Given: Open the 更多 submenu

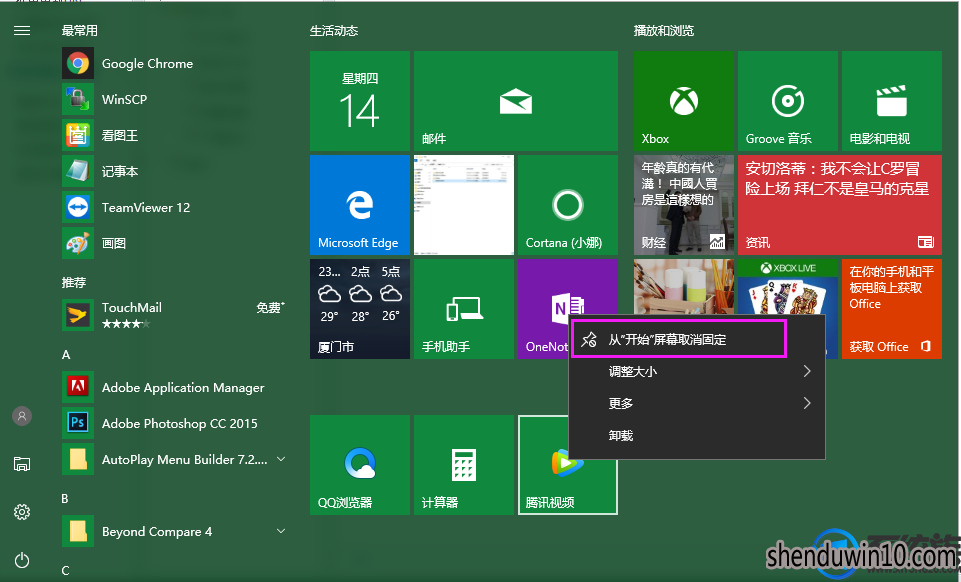Looking at the screenshot, I should (697, 403).
